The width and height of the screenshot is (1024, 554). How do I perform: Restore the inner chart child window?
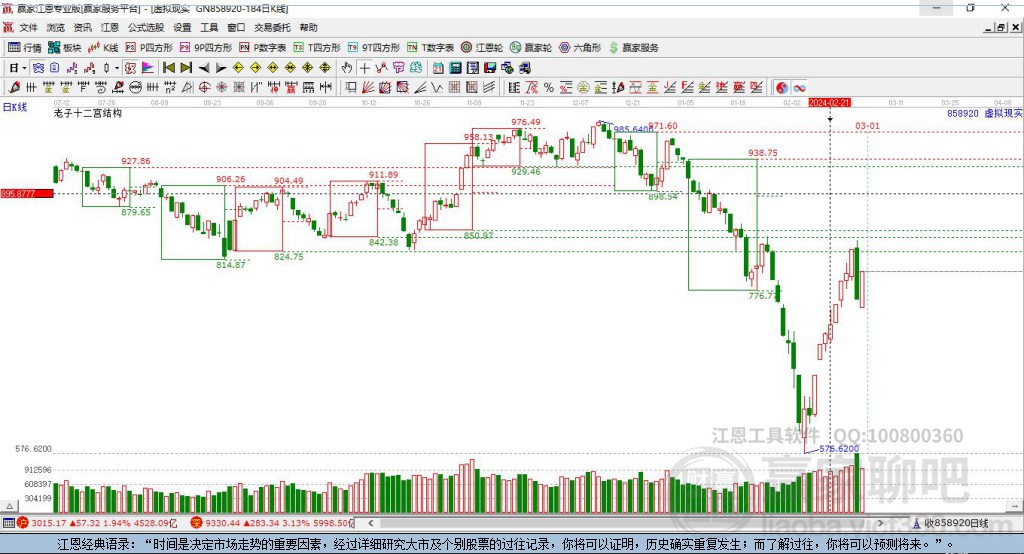point(1001,27)
